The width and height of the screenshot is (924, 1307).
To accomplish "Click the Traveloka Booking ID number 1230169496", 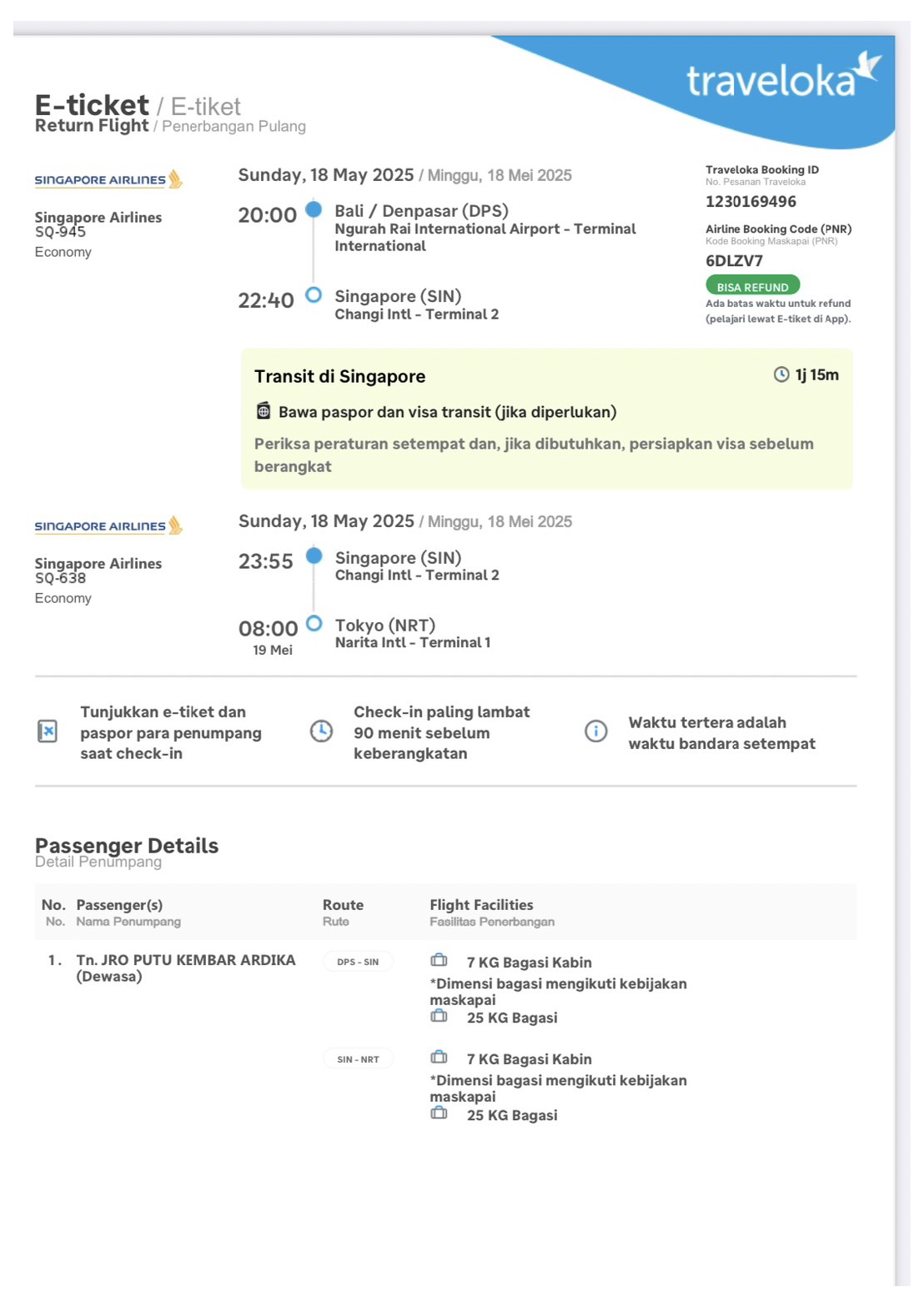I will pos(751,202).
